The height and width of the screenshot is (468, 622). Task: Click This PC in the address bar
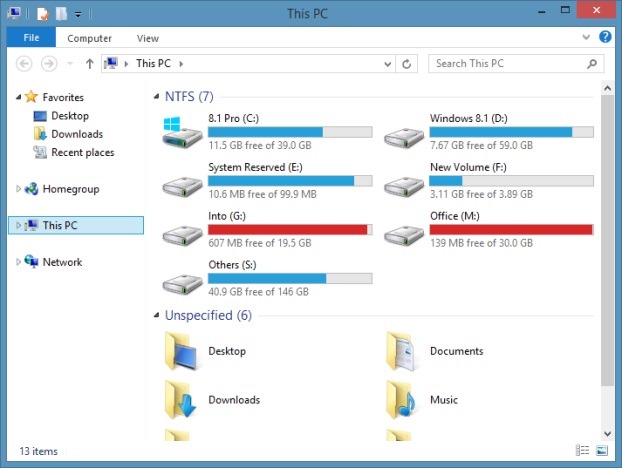click(153, 63)
